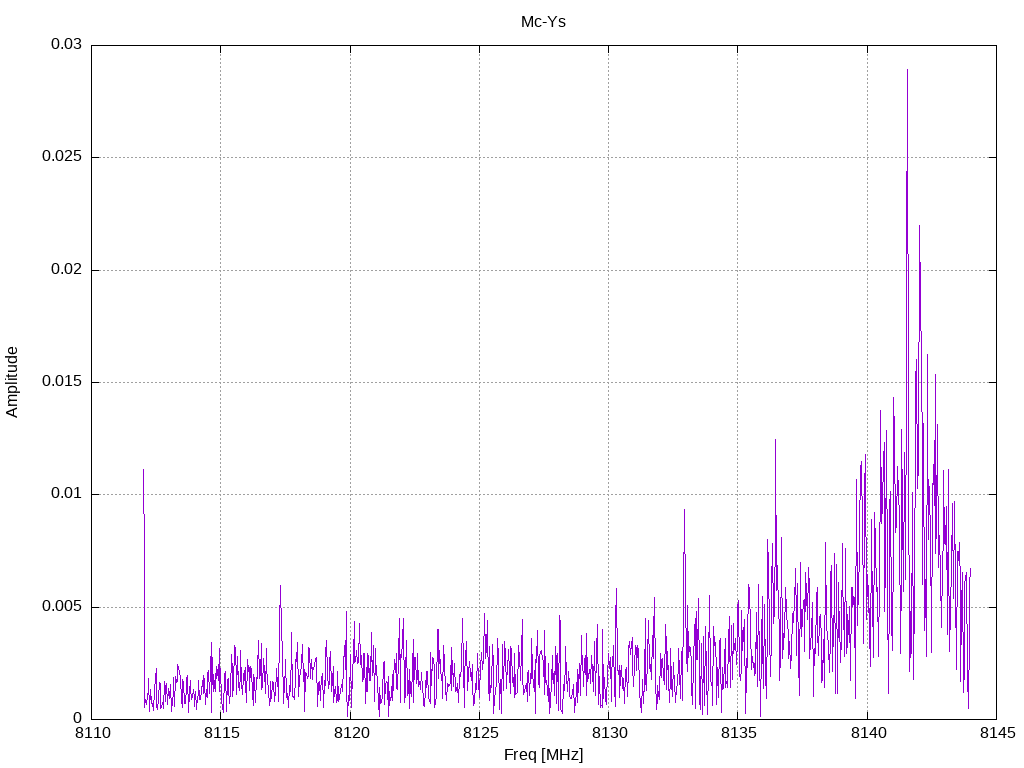The image size is (1024, 768).
Task: Click the x-axis tick label 8125
Action: tap(480, 733)
